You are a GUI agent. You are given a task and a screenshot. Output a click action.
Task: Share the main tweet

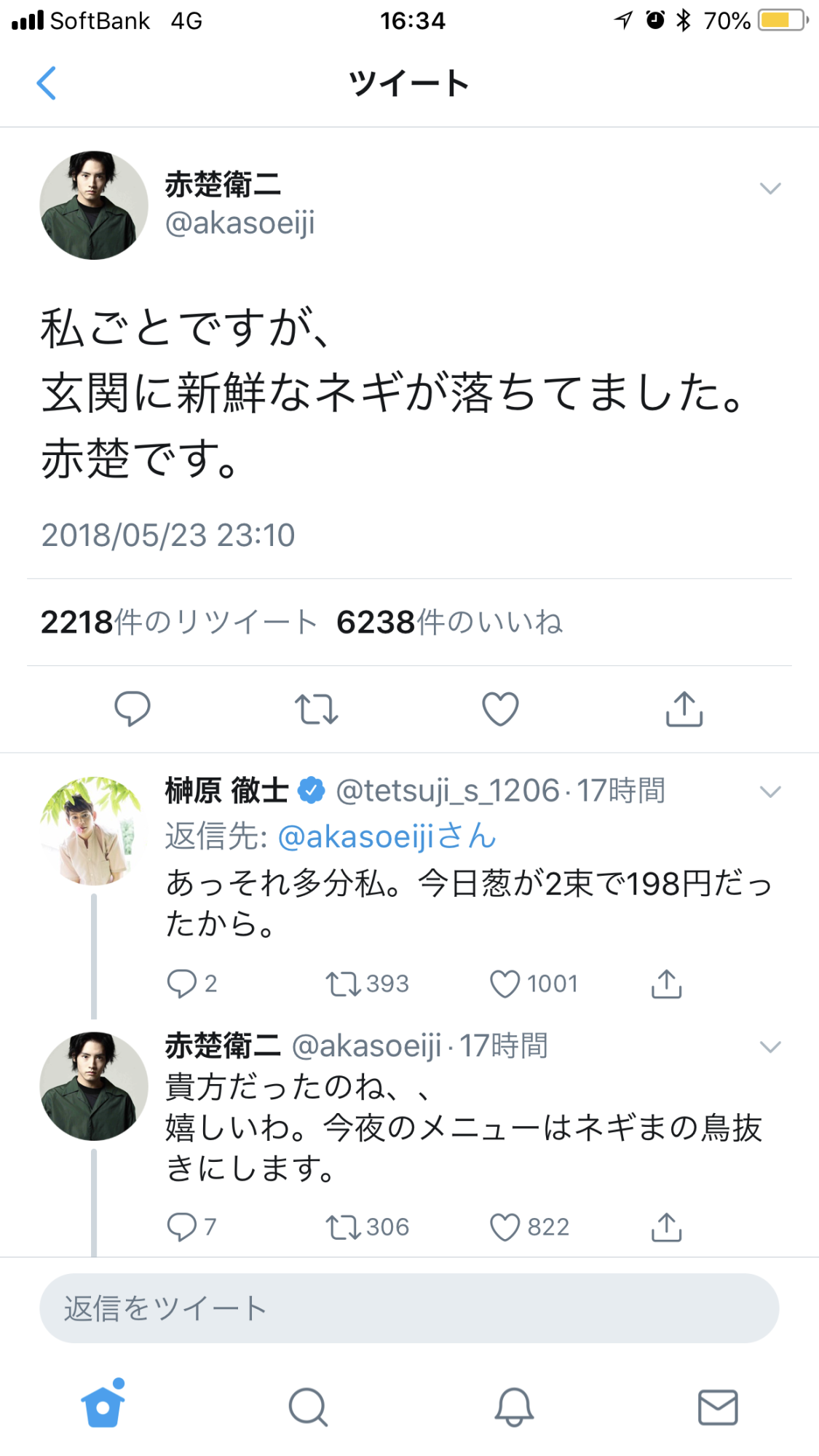[684, 709]
